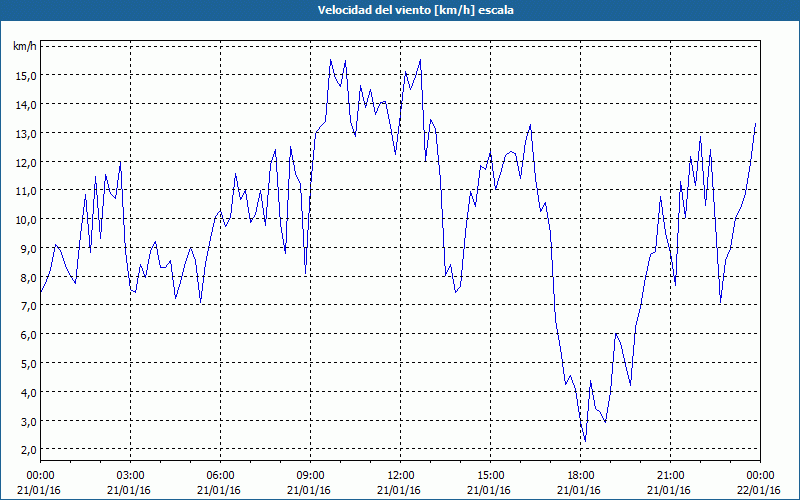This screenshot has width=800, height=500.
Task: Click the 22/01/16 date label
Action: point(759,490)
